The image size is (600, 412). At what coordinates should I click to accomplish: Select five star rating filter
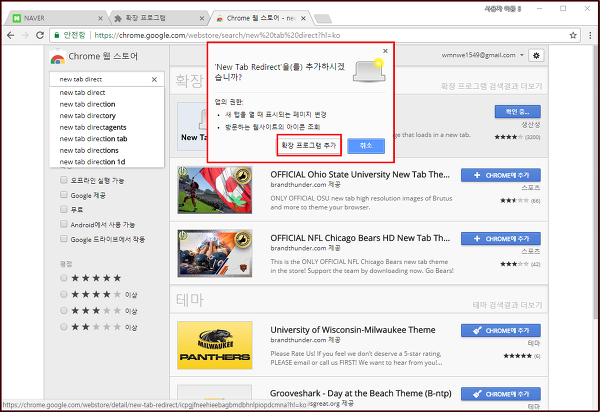tap(64, 278)
